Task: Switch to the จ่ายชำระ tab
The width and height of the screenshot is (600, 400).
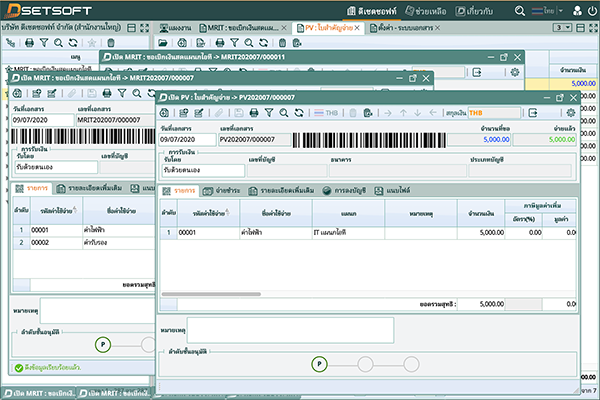Action: (x=223, y=190)
